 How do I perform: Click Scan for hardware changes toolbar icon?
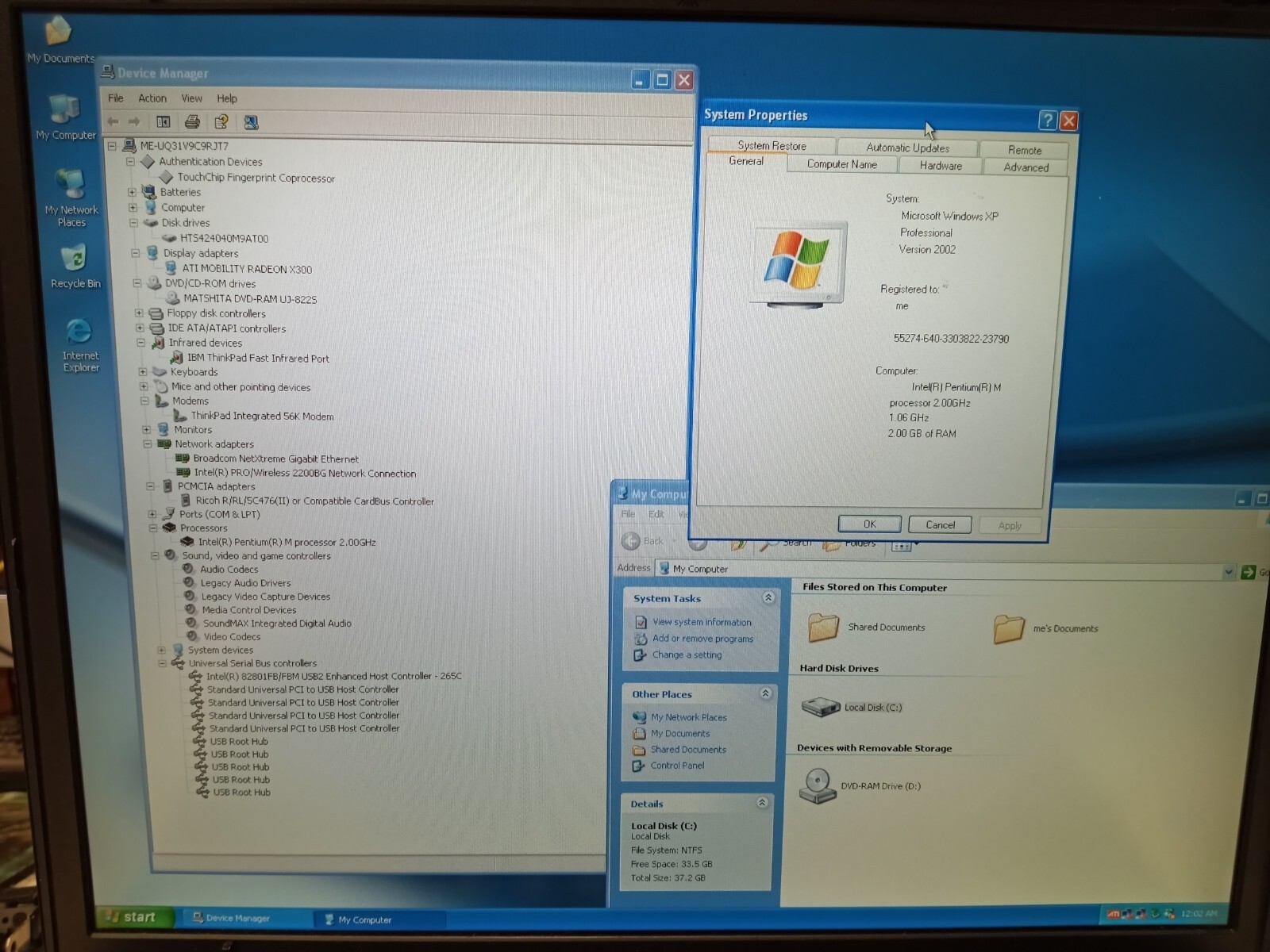251,122
